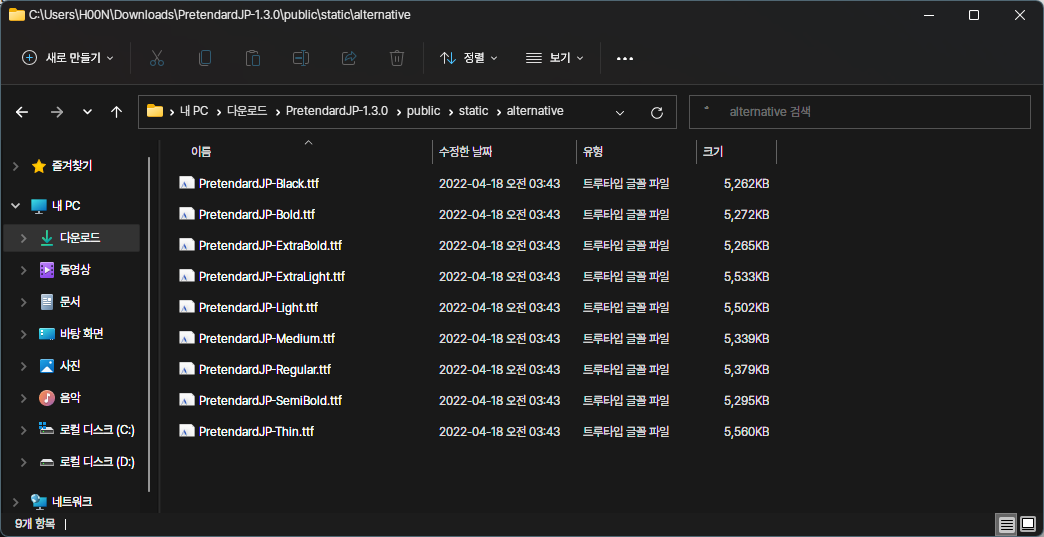The height and width of the screenshot is (537, 1044).
Task: Click the Share icon in toolbar
Action: pos(349,58)
